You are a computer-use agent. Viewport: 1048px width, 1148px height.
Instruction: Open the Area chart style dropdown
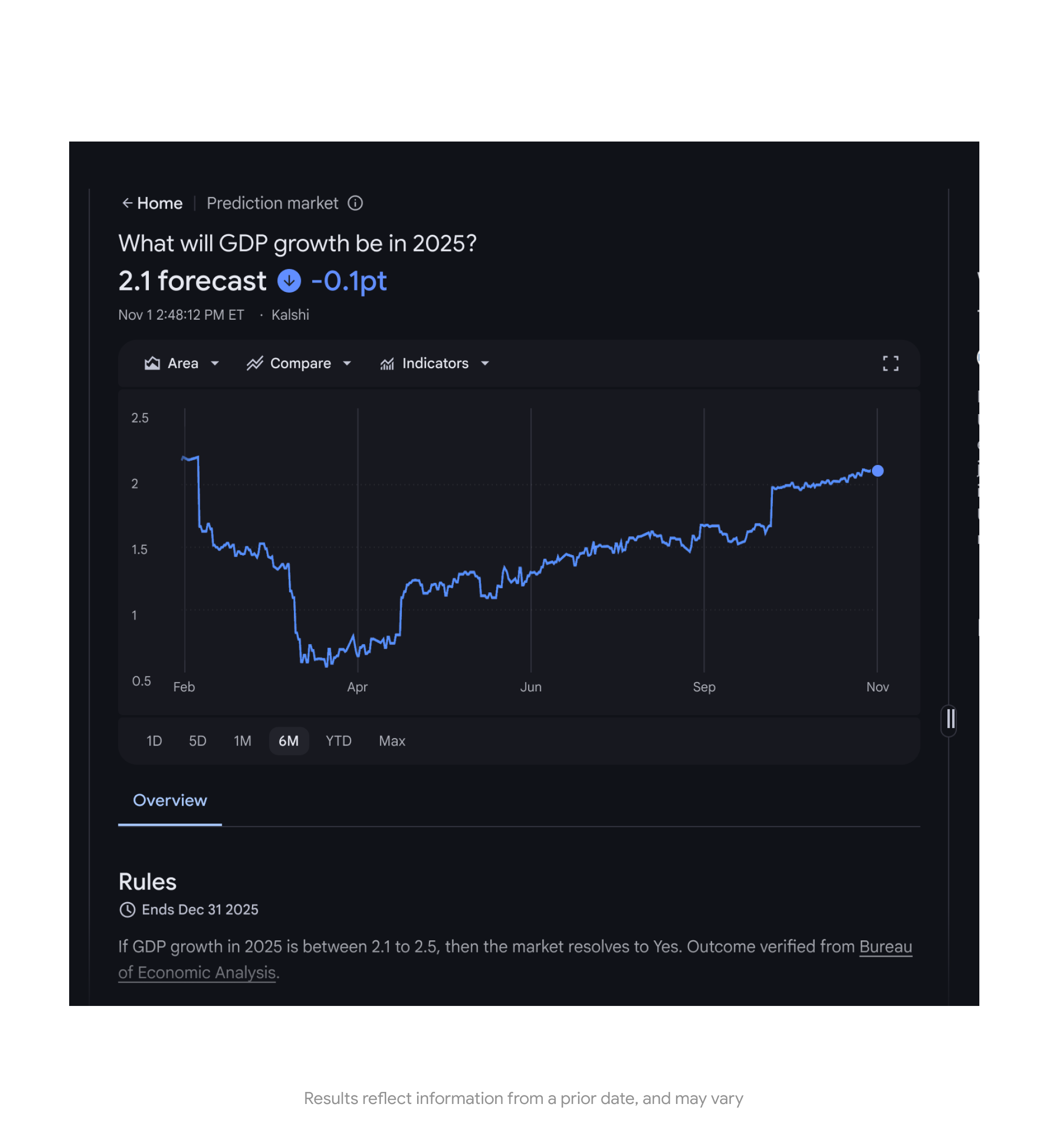215,363
